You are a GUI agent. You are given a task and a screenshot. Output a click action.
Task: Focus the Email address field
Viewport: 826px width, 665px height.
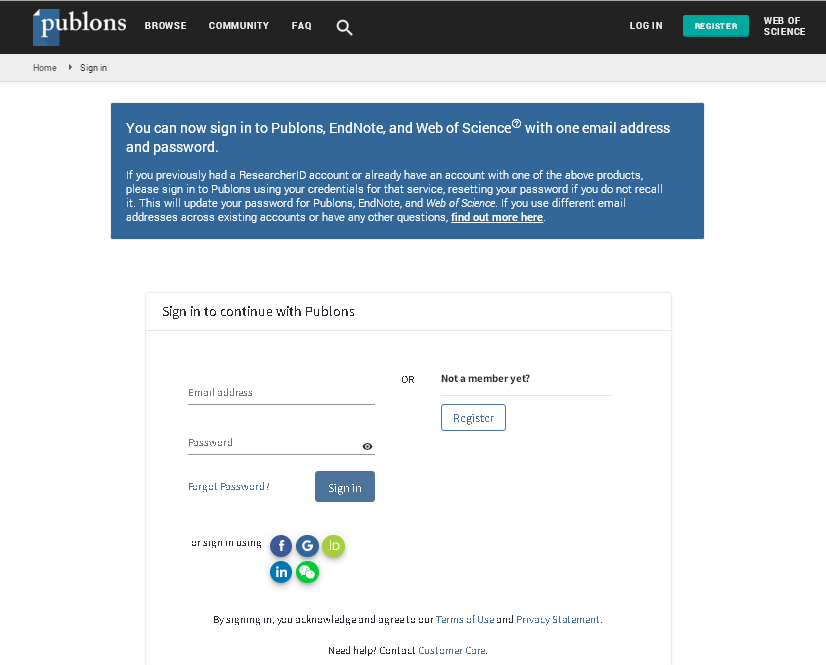click(281, 393)
